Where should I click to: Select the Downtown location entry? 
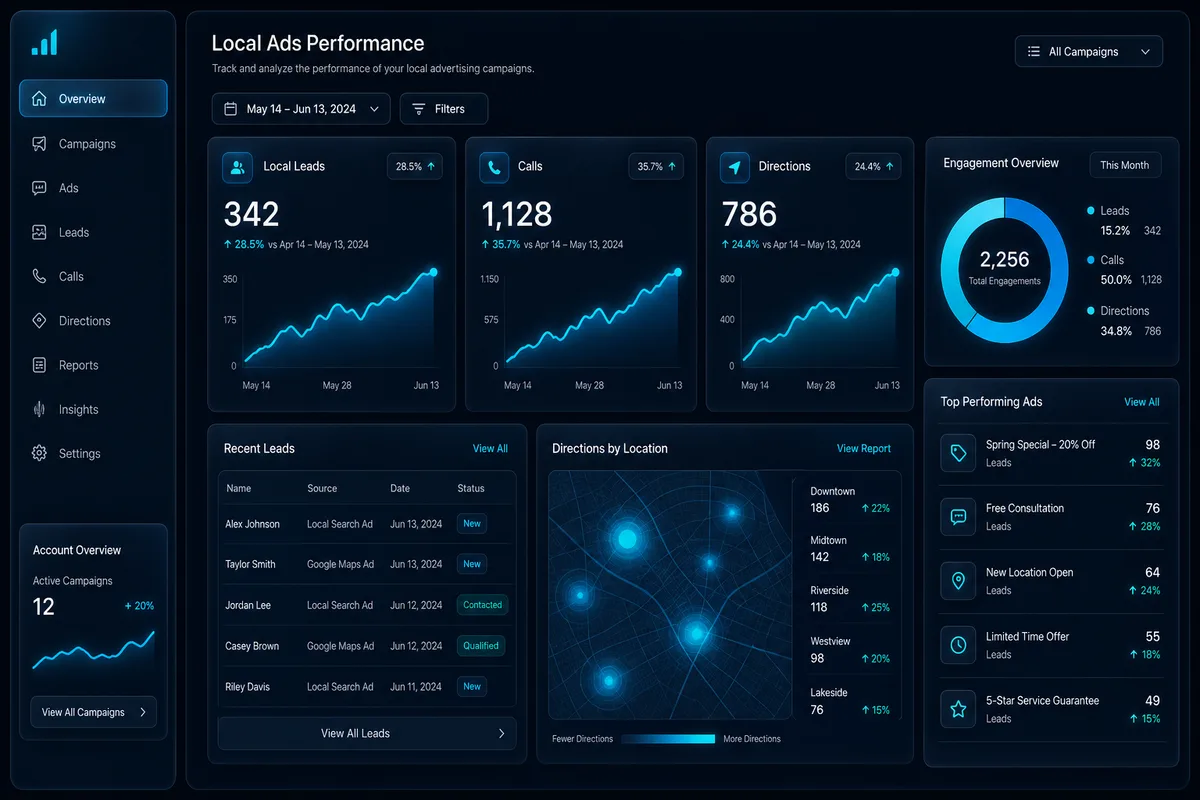[x=850, y=500]
